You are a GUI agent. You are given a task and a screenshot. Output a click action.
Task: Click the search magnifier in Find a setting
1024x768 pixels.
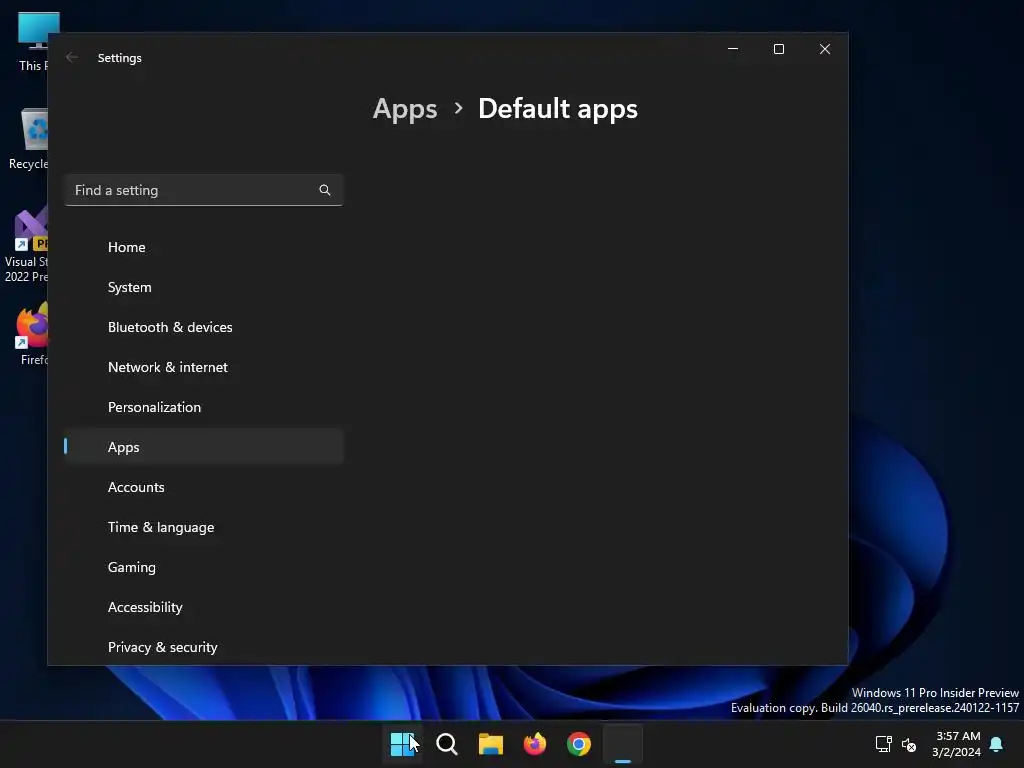coord(325,190)
